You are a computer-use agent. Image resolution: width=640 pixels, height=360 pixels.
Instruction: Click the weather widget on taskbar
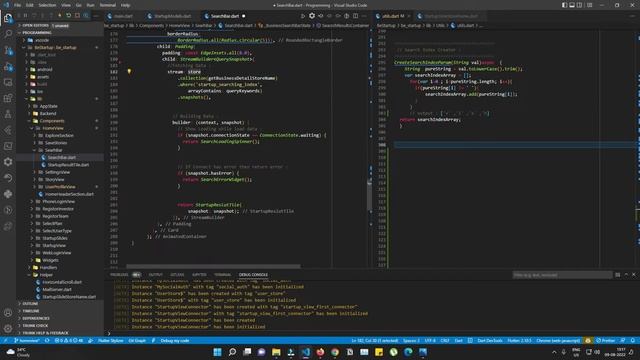pos(19,352)
